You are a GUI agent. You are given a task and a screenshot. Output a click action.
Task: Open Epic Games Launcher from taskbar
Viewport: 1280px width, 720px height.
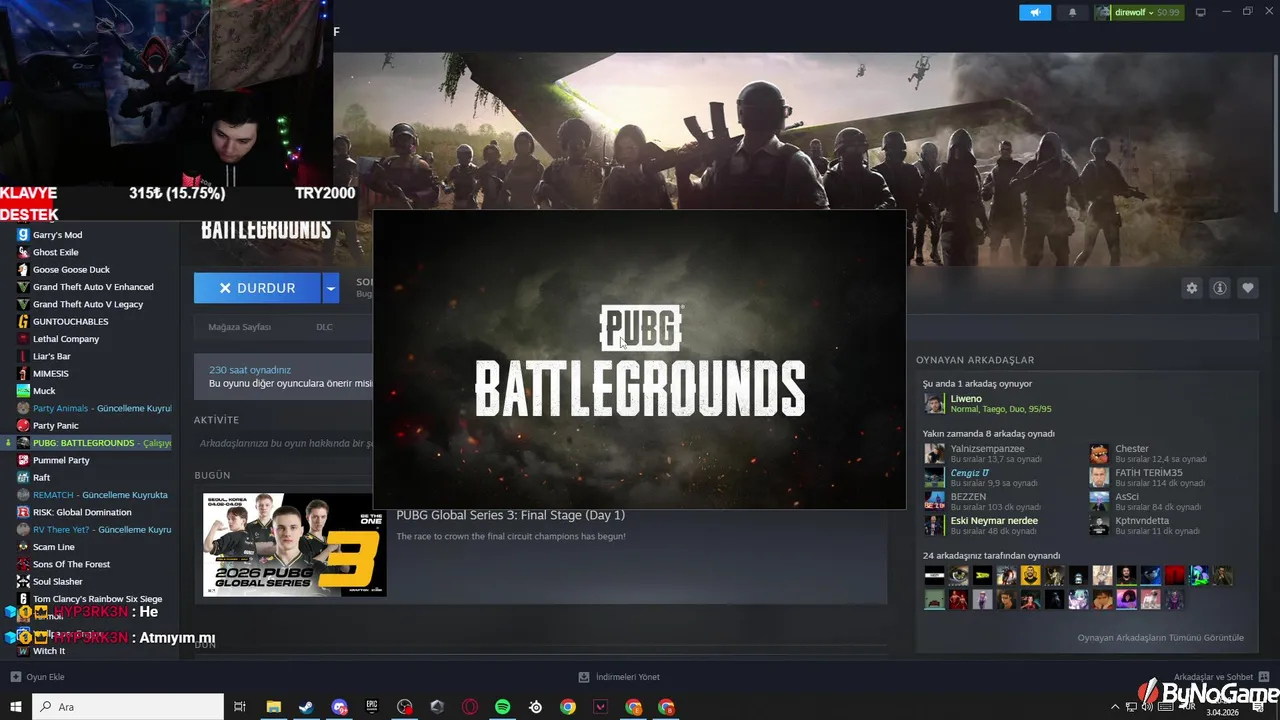click(372, 707)
